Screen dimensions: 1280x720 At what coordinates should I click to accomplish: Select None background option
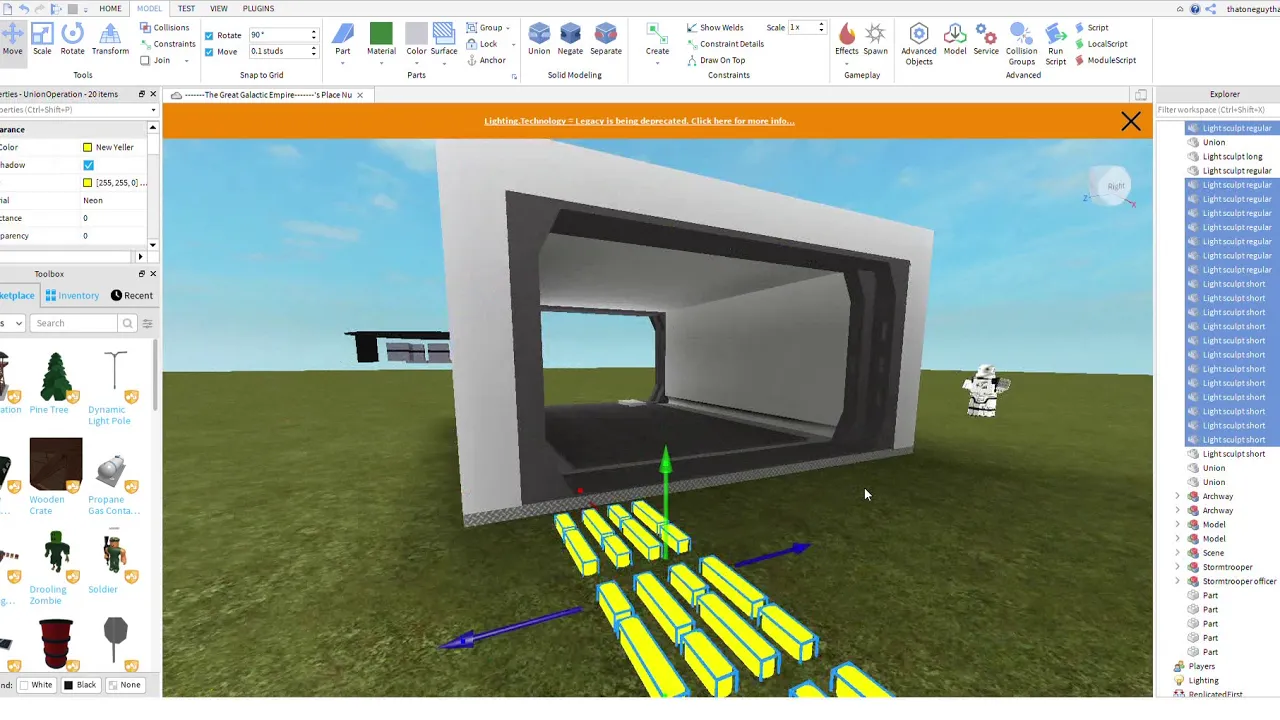click(x=124, y=685)
